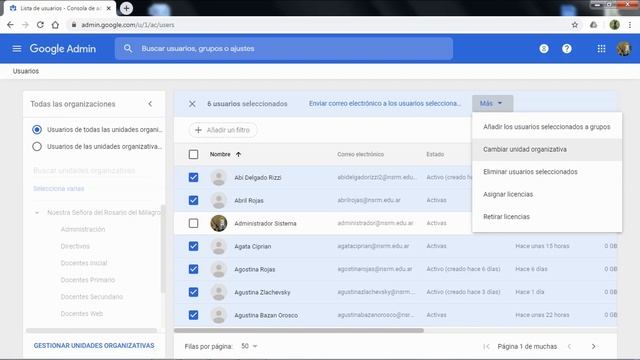
Task: Click the table horizontal scrollbar
Action: [x=299, y=331]
